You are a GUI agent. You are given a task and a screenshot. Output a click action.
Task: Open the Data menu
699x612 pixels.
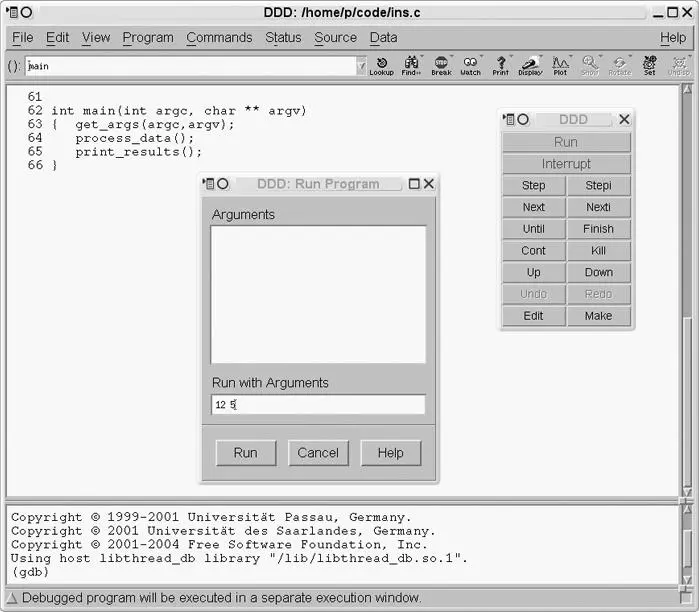tap(383, 38)
